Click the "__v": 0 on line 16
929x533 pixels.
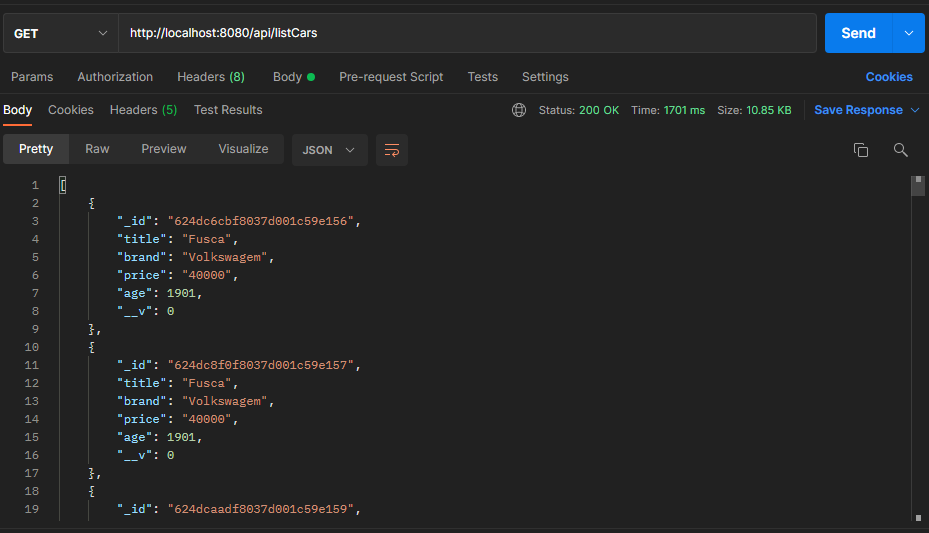(145, 455)
